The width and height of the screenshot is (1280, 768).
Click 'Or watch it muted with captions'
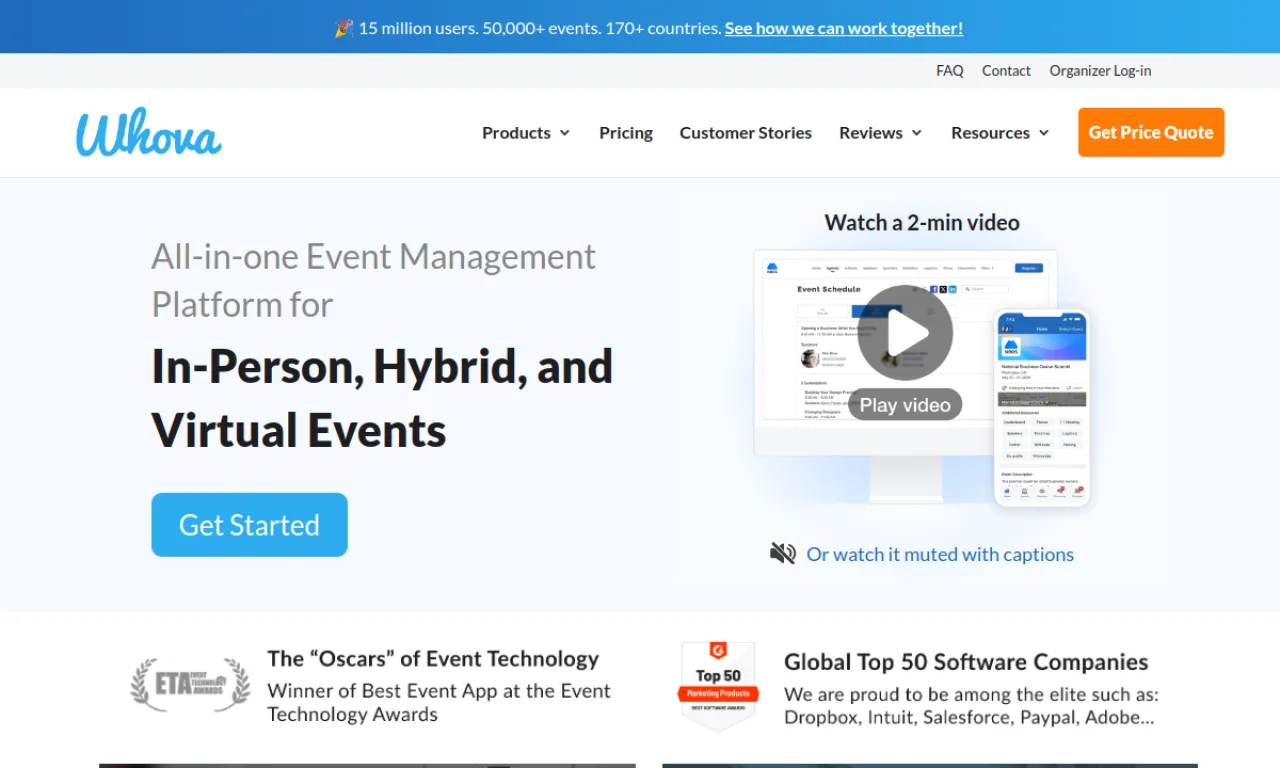[940, 554]
